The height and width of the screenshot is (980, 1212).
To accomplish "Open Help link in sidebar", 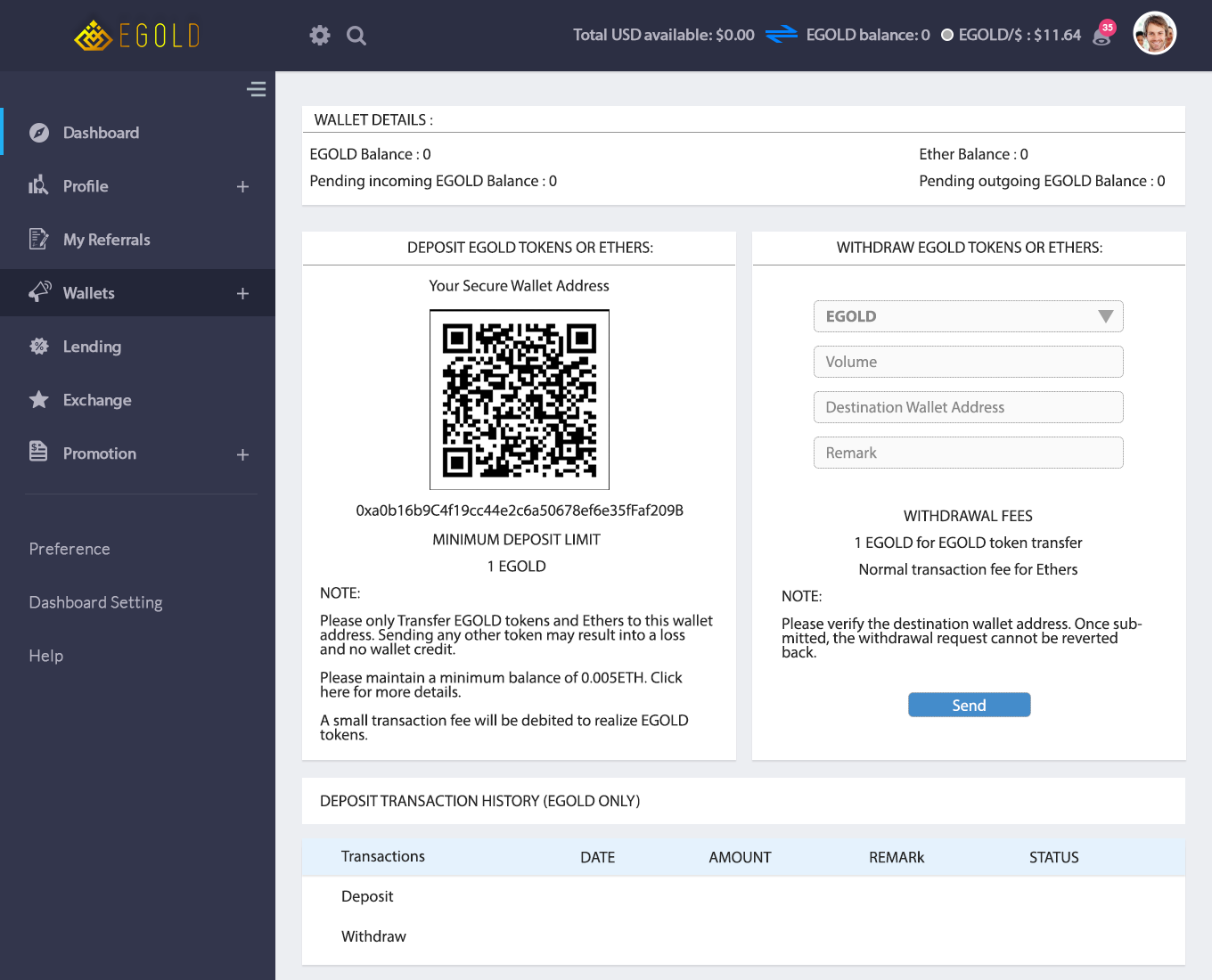I will point(46,656).
